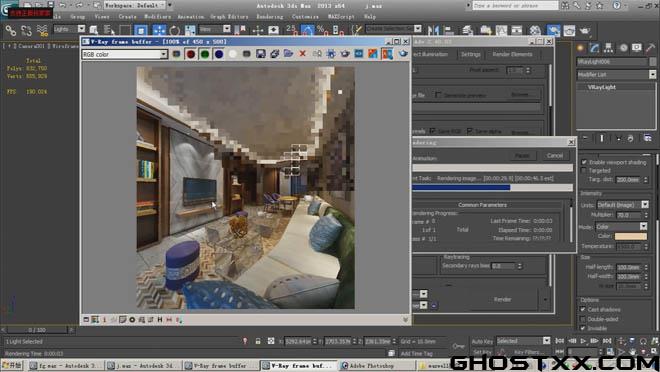Switch to Settings tab in render setup

[x=471, y=54]
